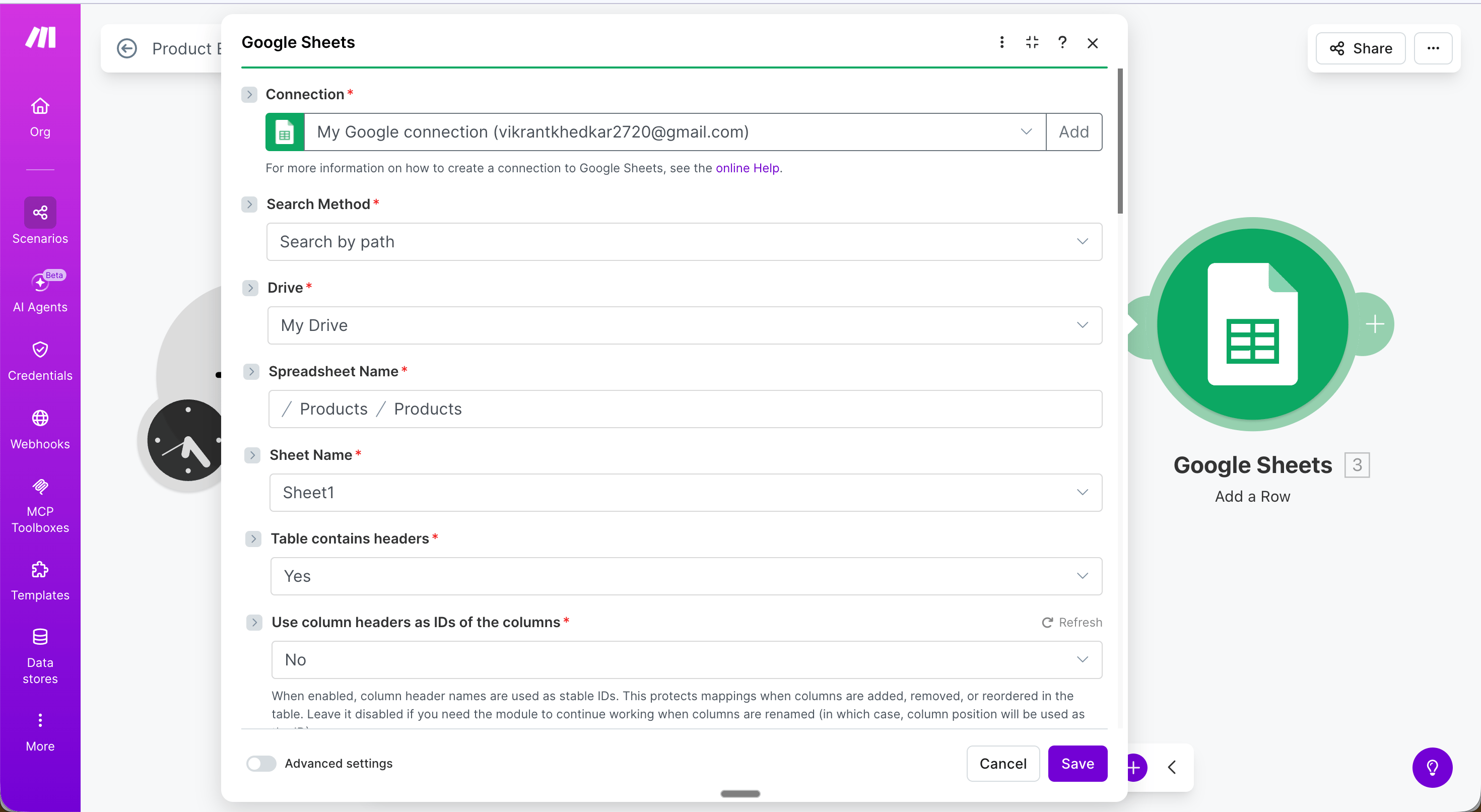Screen dimensions: 1481x812
Task: Click the large Google Sheets module
Action: click(1252, 324)
